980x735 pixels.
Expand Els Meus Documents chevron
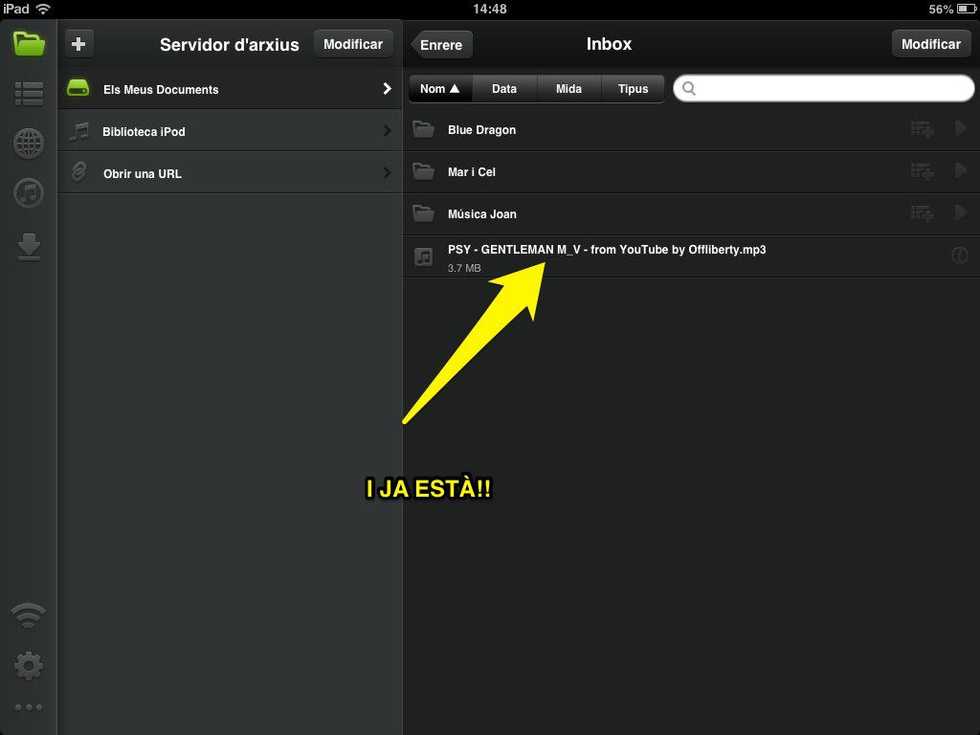(x=387, y=89)
